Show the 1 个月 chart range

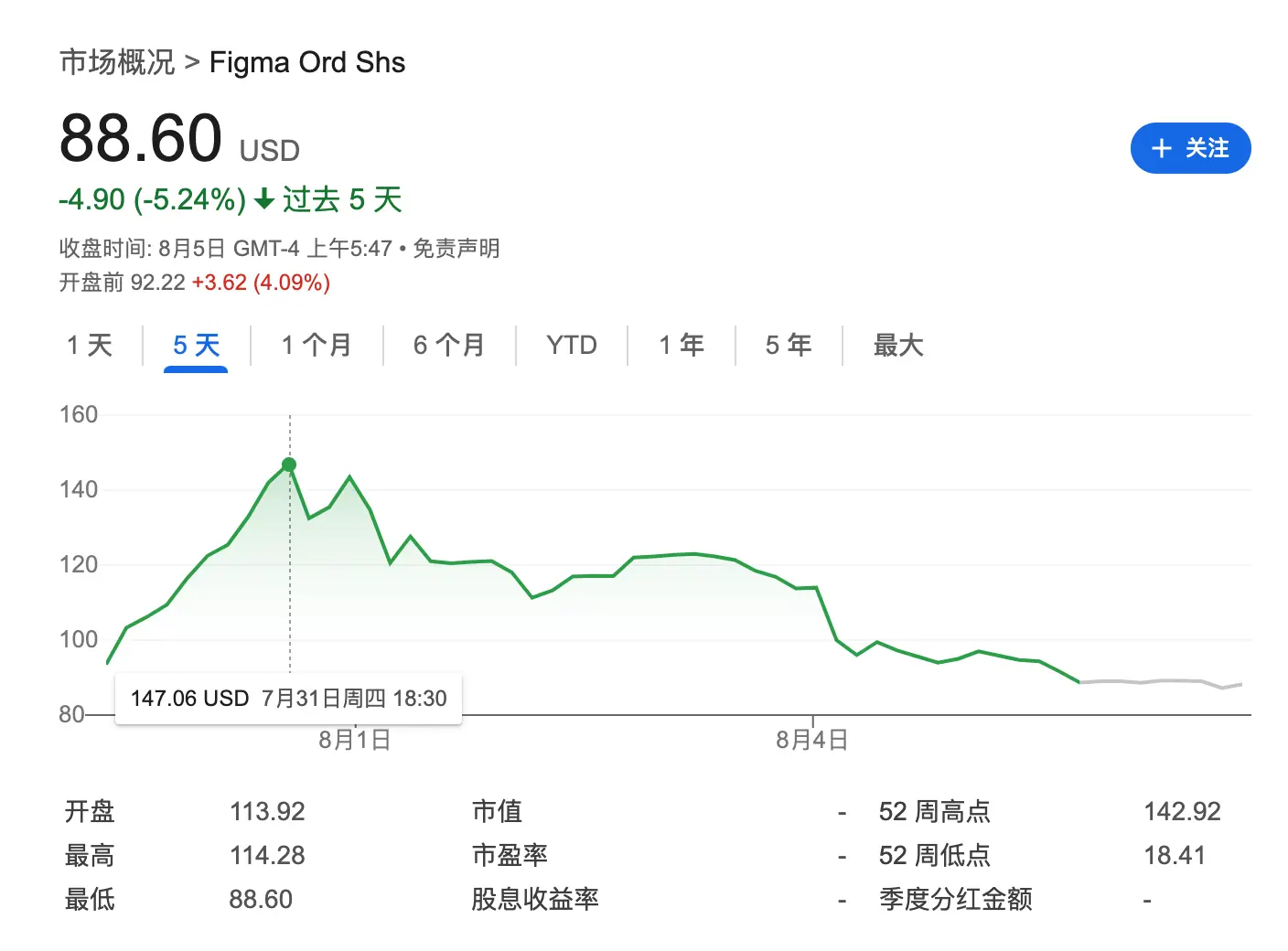point(316,346)
